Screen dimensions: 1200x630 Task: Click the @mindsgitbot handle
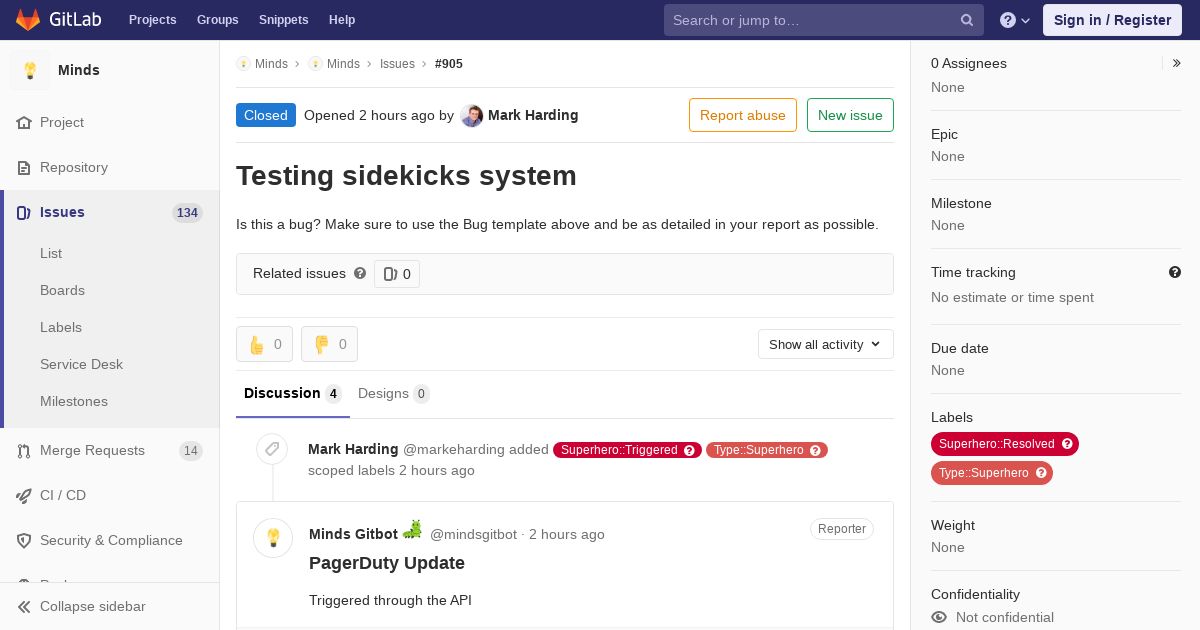[473, 534]
